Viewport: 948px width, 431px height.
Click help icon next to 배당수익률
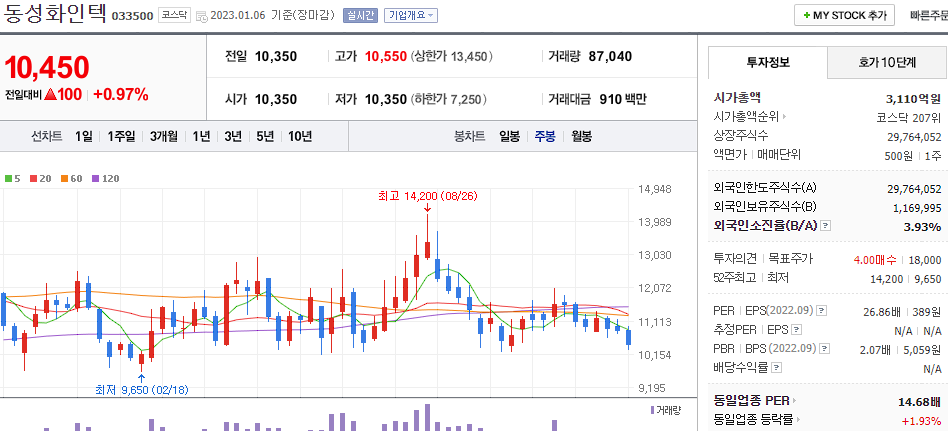click(x=777, y=368)
